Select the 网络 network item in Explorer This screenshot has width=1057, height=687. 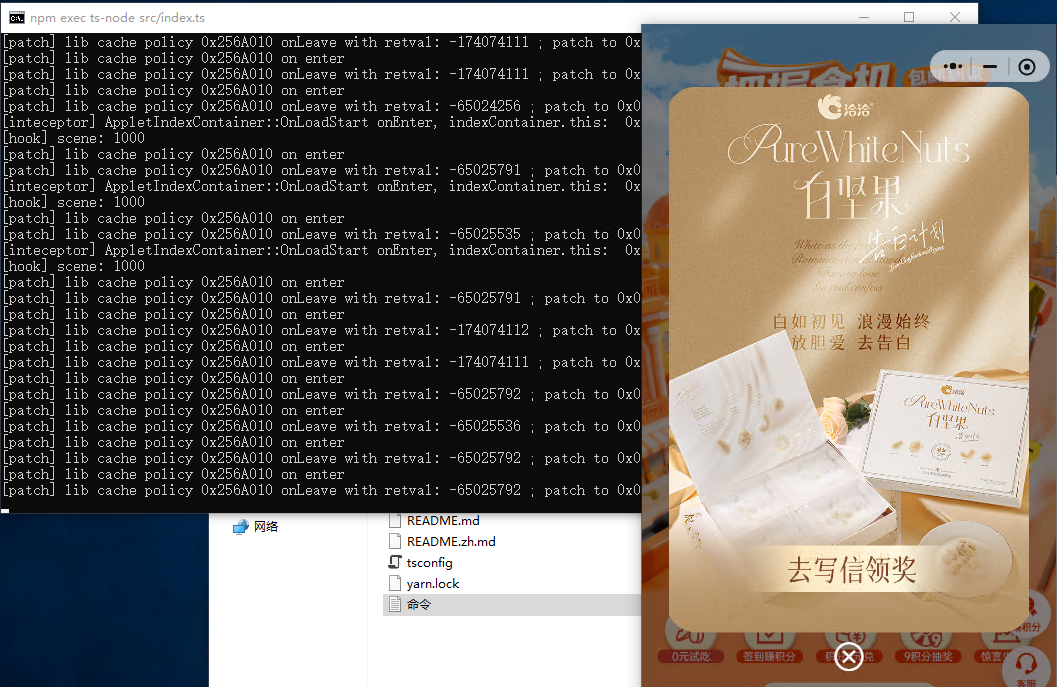(255, 527)
